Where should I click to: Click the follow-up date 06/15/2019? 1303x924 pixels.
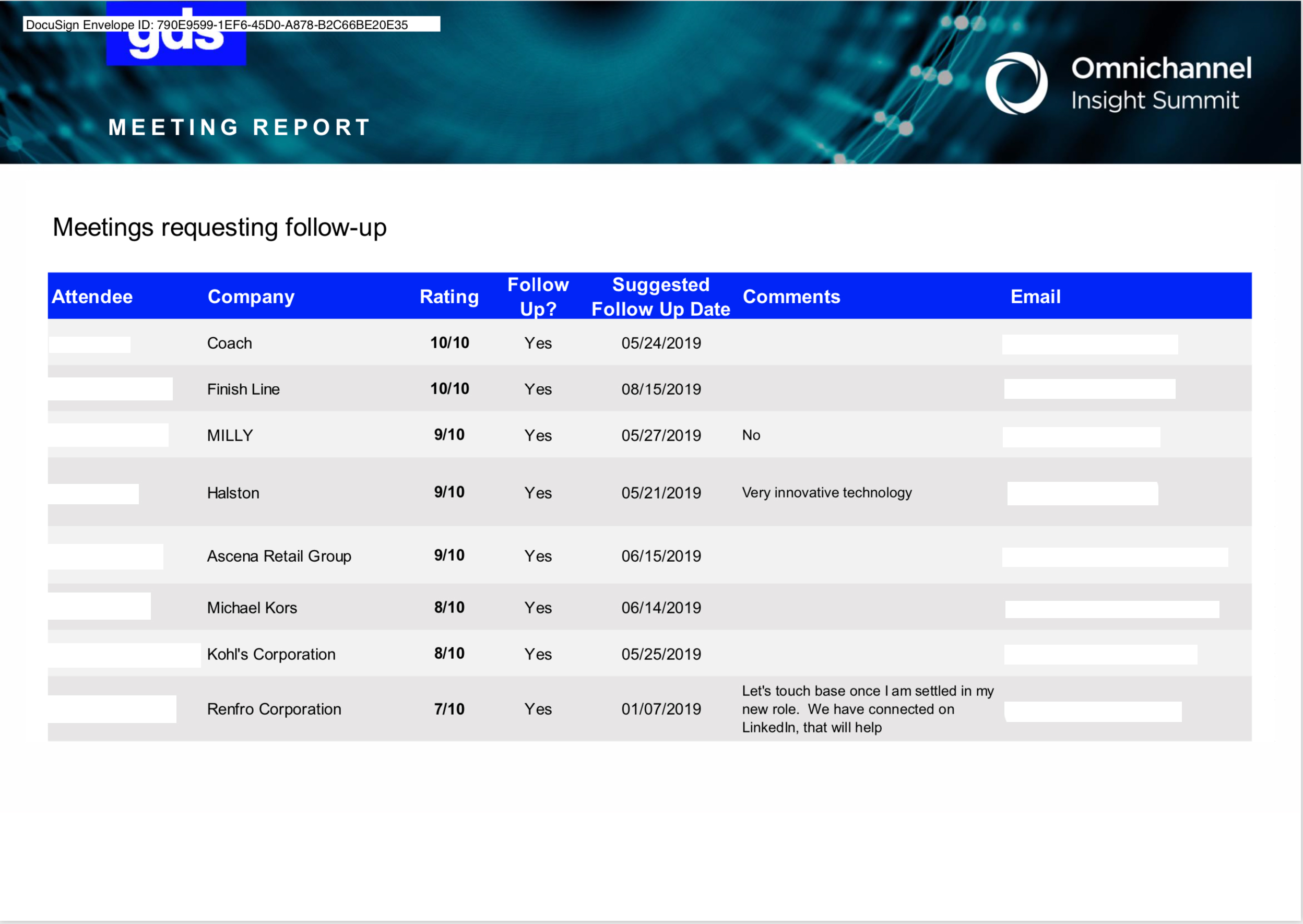(x=661, y=556)
